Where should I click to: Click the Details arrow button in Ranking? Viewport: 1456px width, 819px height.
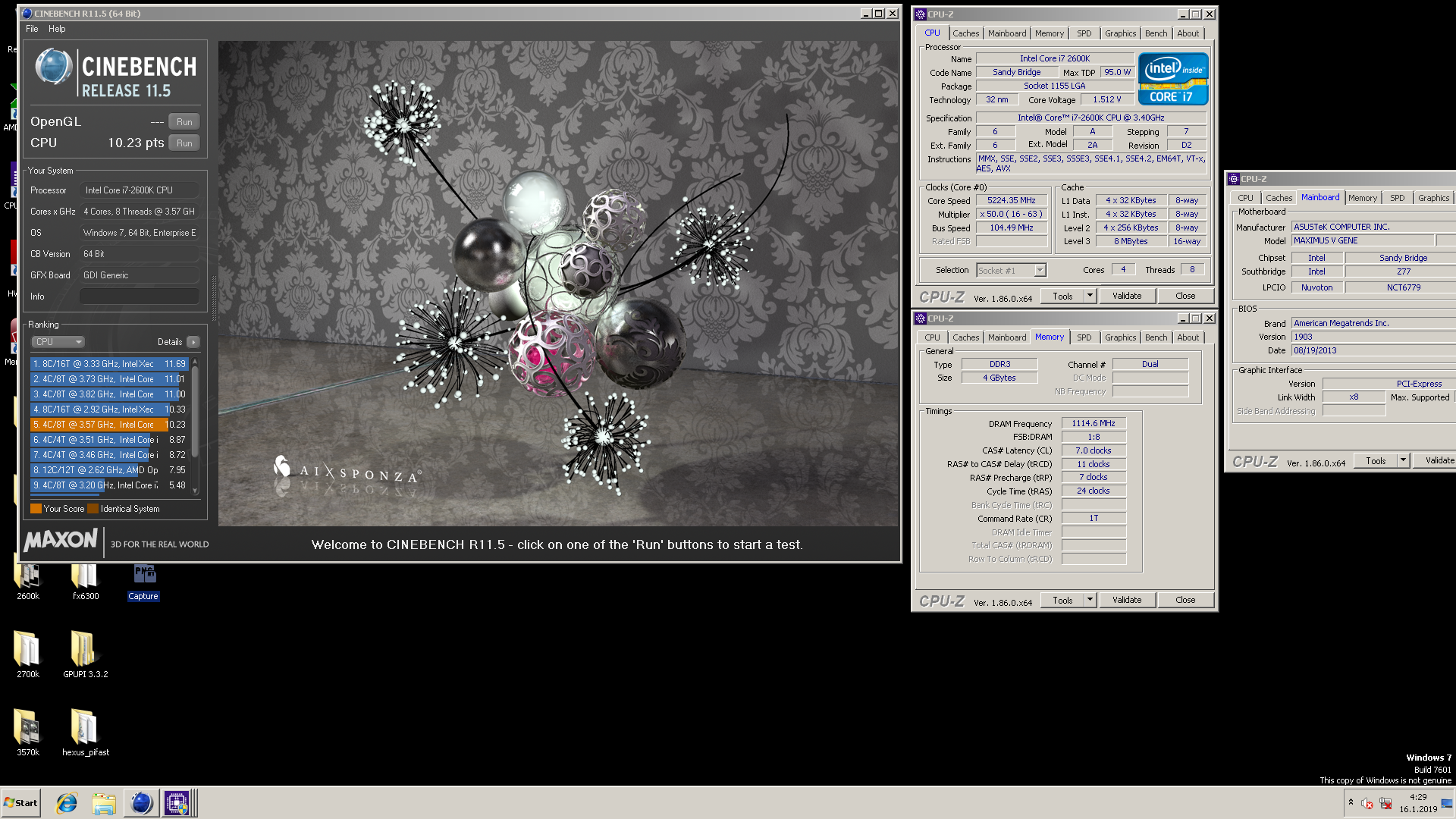pos(193,342)
